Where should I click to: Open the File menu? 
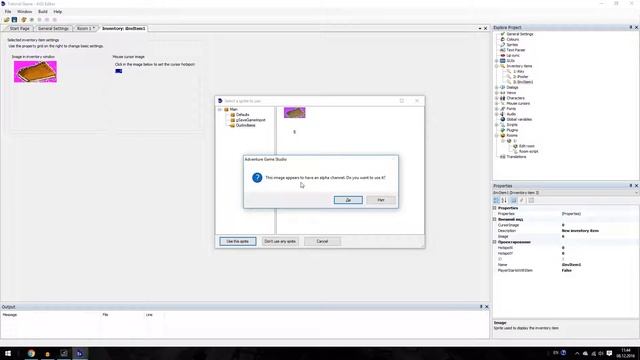coord(8,11)
